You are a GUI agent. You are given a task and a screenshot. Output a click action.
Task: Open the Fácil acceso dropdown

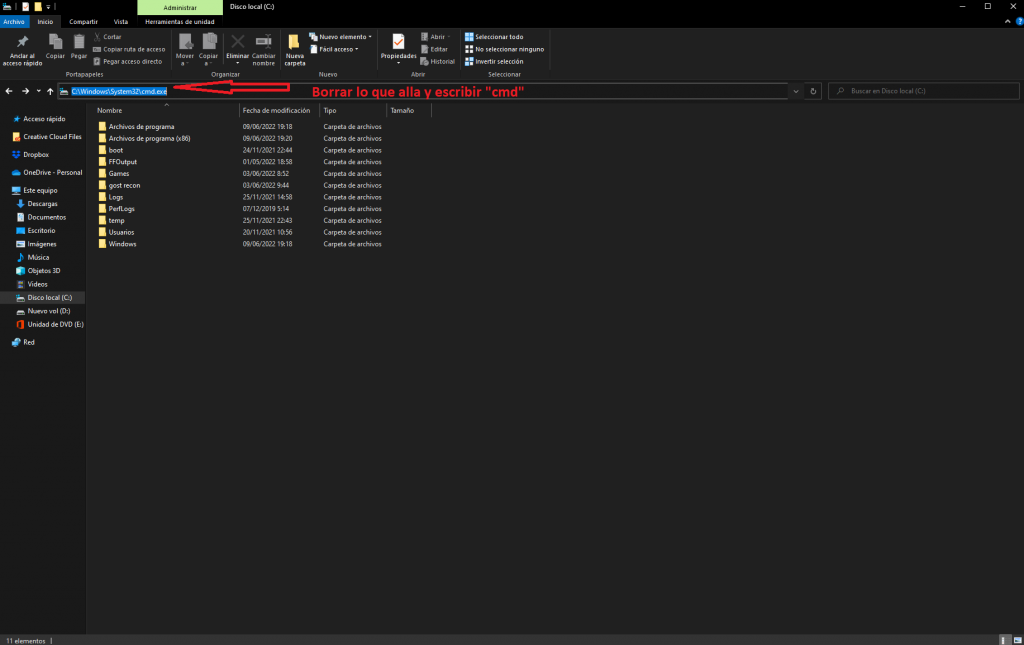(x=336, y=49)
